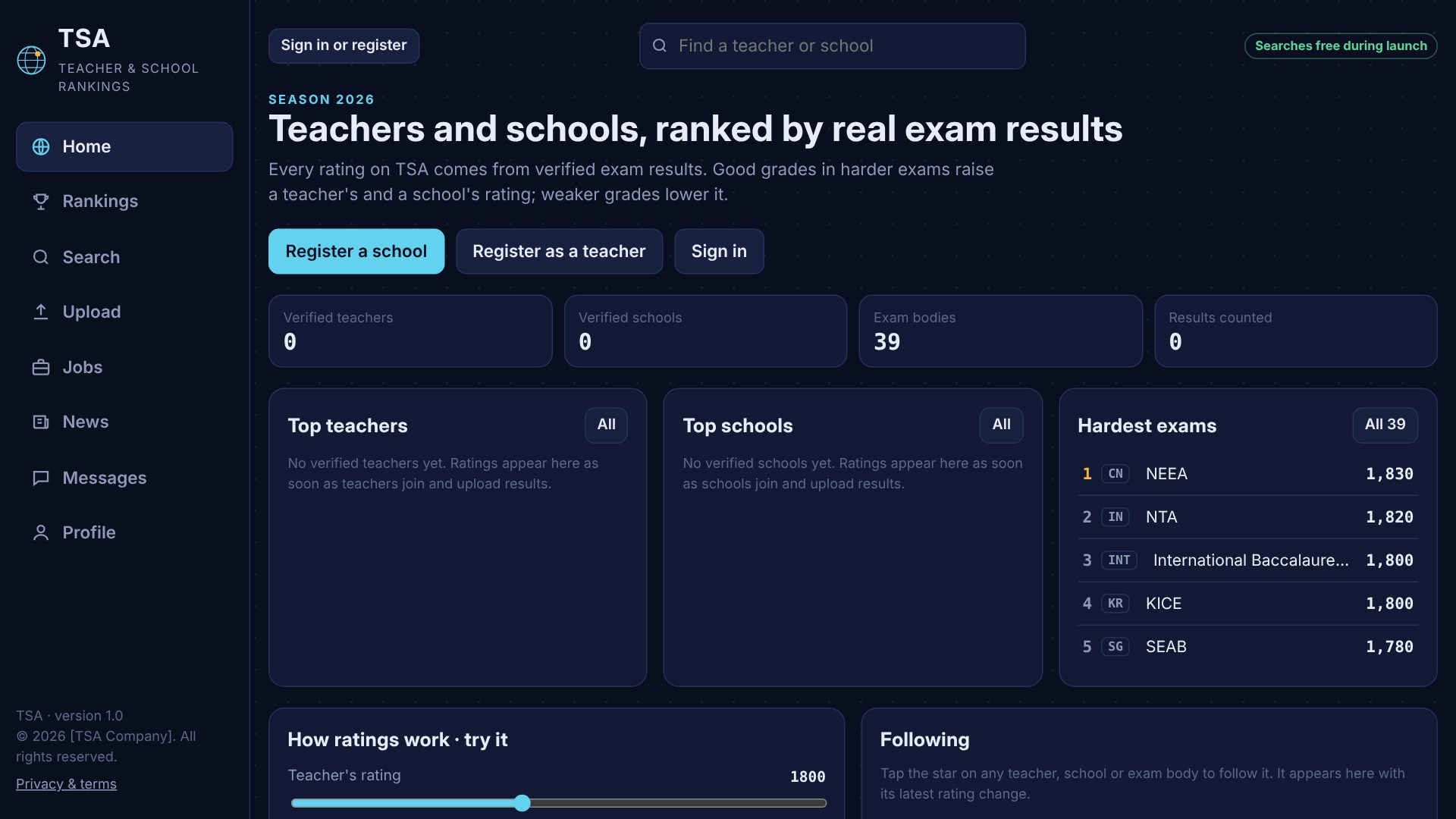Click the SG country tag
The height and width of the screenshot is (819, 1456).
(x=1115, y=647)
